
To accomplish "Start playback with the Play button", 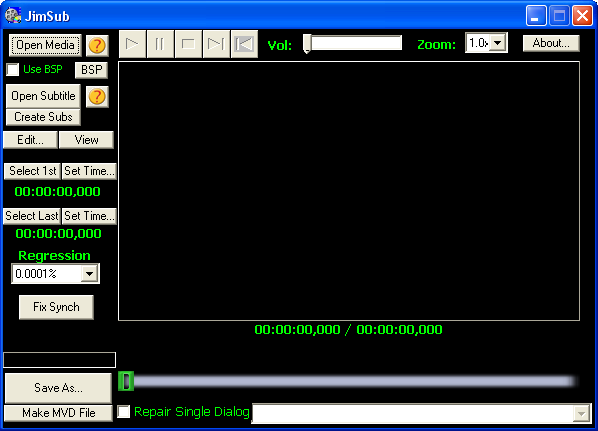I will 132,44.
